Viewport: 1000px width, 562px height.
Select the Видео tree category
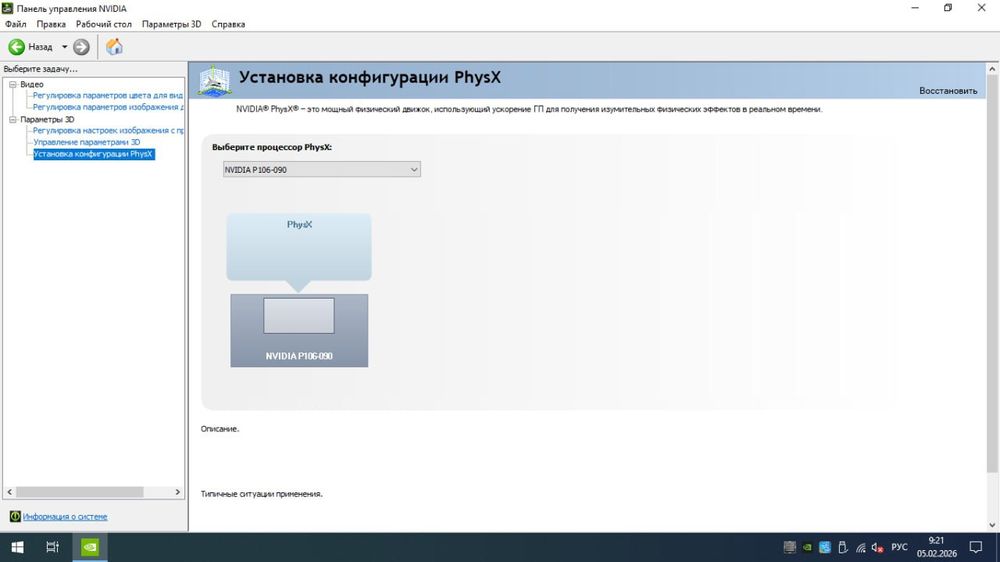pos(32,84)
